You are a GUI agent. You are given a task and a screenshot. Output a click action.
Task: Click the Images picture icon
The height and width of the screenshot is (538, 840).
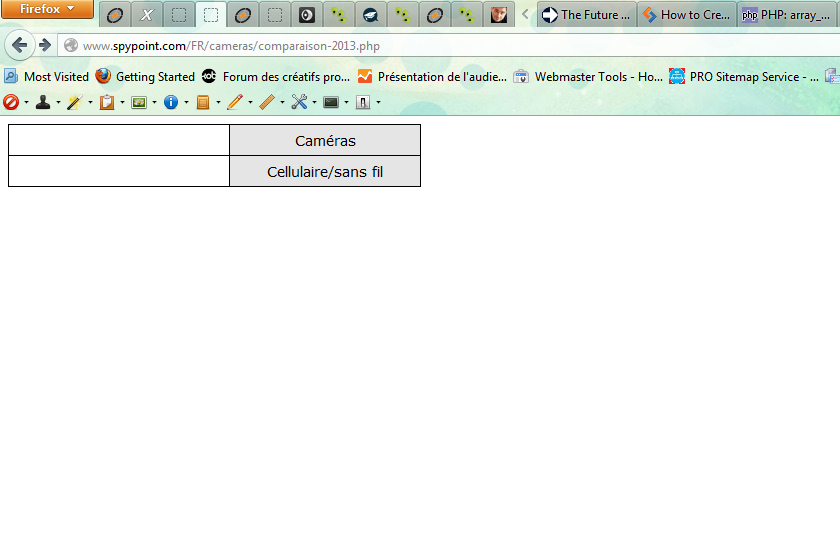[x=139, y=102]
